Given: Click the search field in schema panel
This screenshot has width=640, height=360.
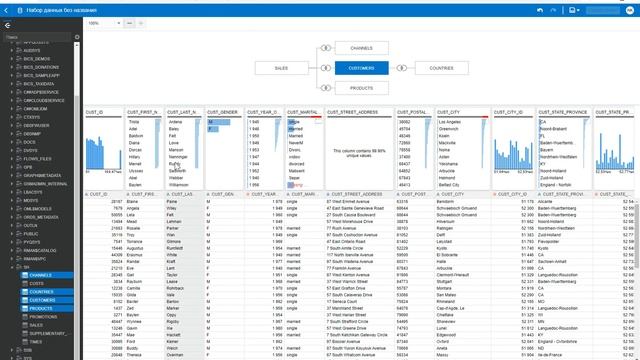Looking at the screenshot, I should [x=37, y=37].
